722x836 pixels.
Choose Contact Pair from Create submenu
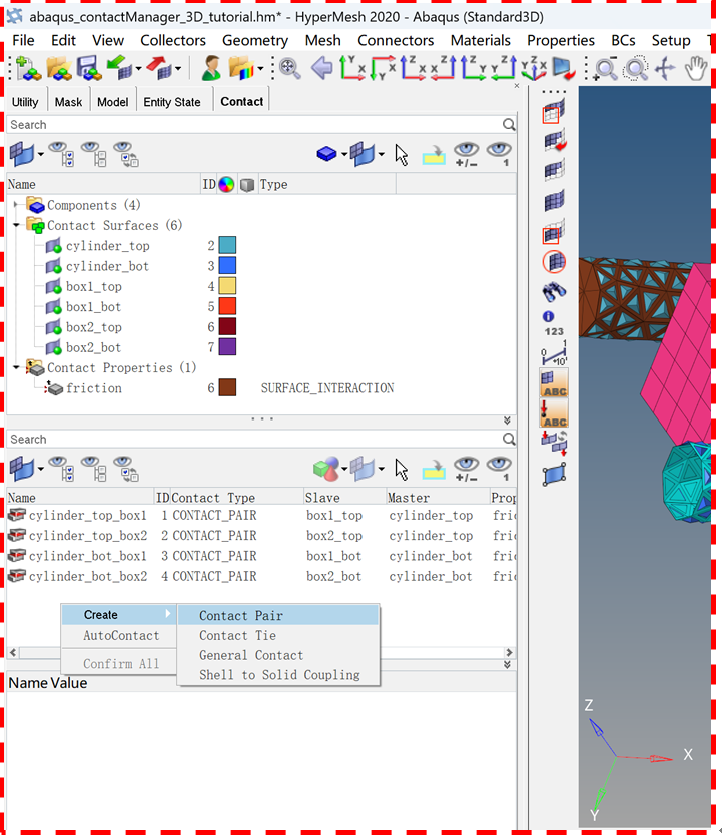(278, 615)
